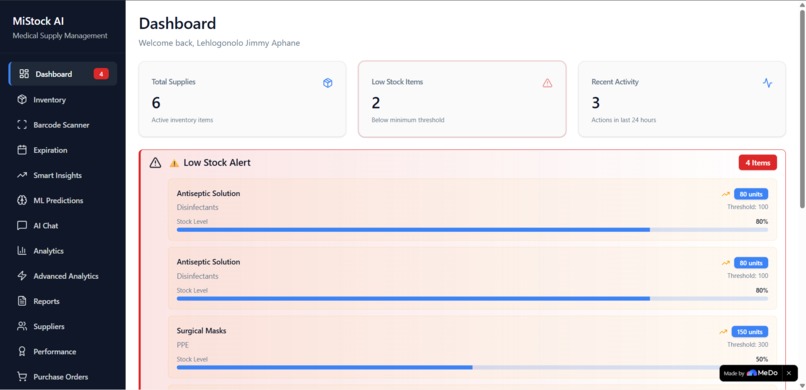Click the vertical page scrollbar

click(802, 108)
